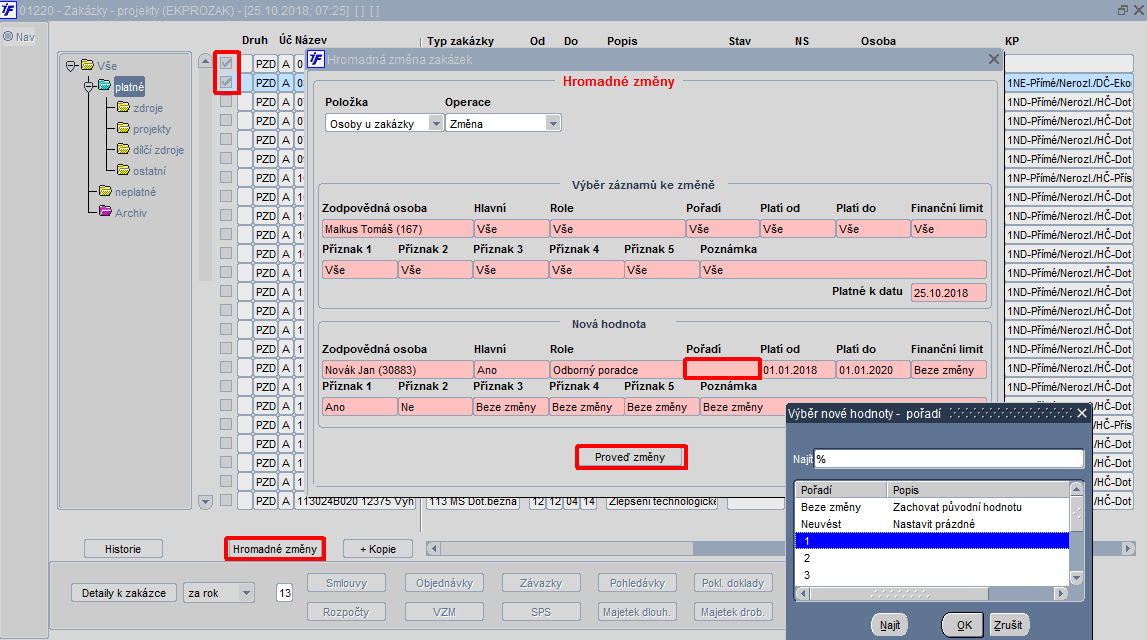Open the Operace dropdown
This screenshot has width=1147, height=640.
[553, 124]
